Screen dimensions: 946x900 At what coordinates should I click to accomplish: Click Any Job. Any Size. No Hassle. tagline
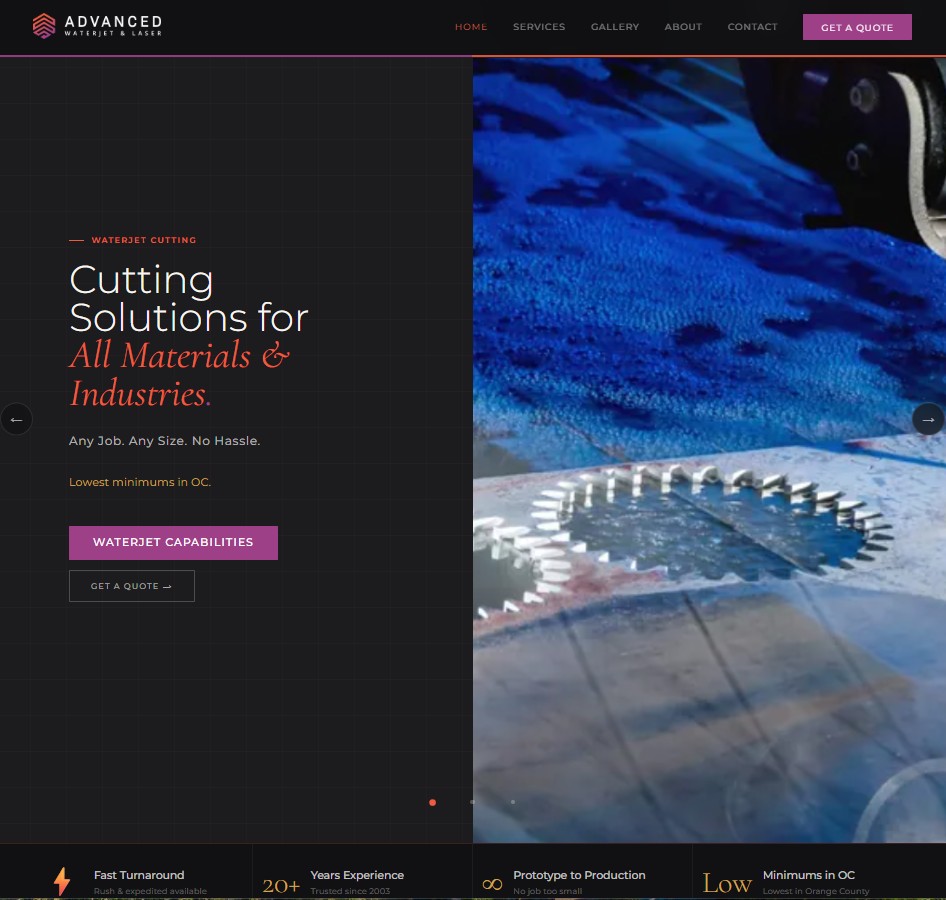[x=165, y=441]
